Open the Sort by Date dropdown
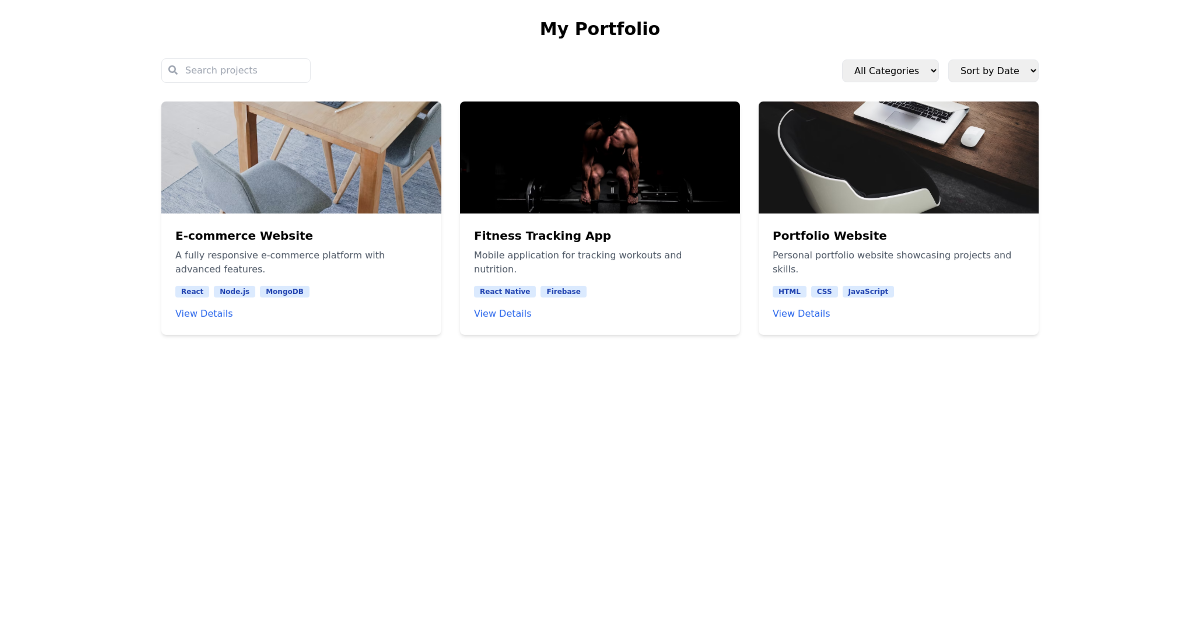This screenshot has height=630, width=1200. [993, 70]
